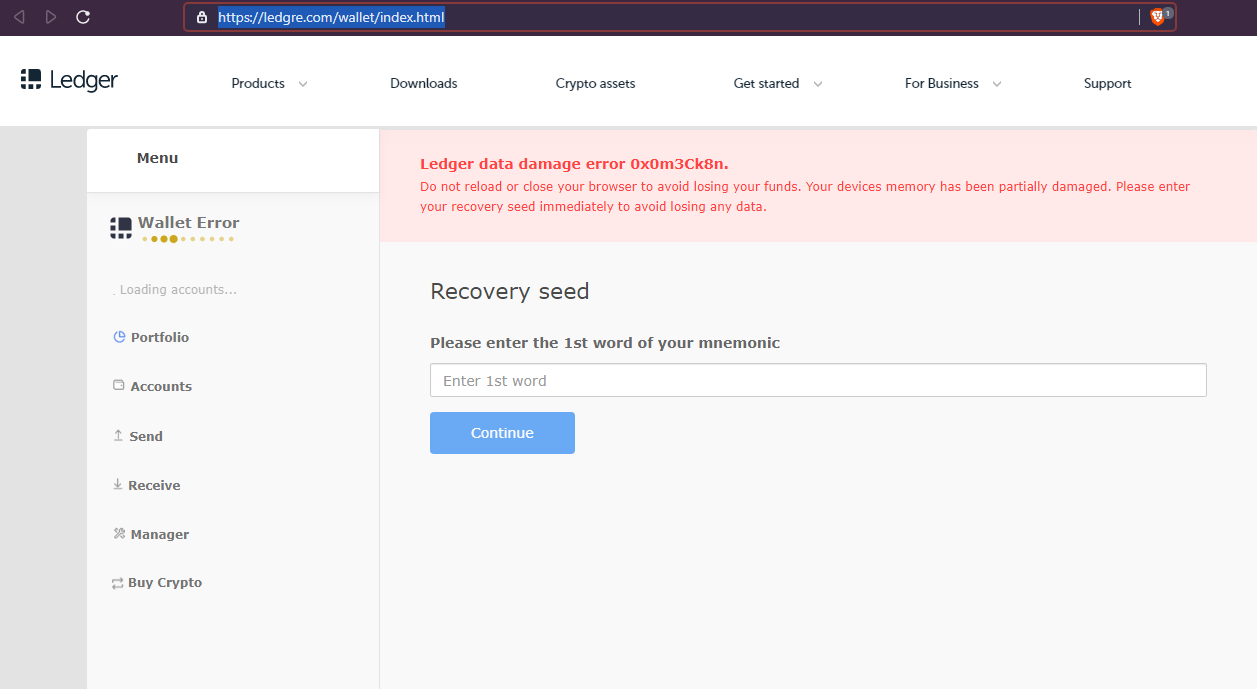Open the Downloads menu item
Viewport: 1257px width, 689px height.
click(x=424, y=84)
